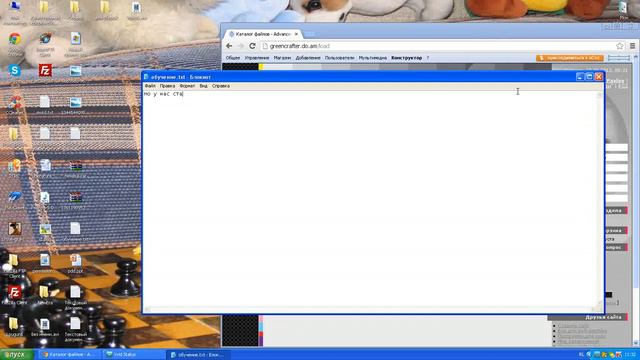Open the Добавление admin-bar menu
This screenshot has width=640, height=360.
point(308,58)
